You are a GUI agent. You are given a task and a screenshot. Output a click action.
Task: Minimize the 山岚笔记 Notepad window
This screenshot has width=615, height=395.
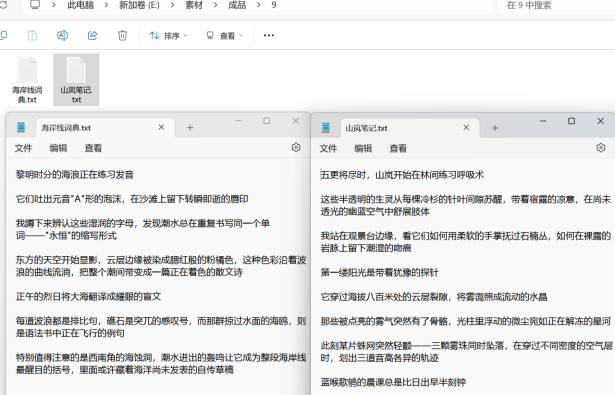point(543,121)
